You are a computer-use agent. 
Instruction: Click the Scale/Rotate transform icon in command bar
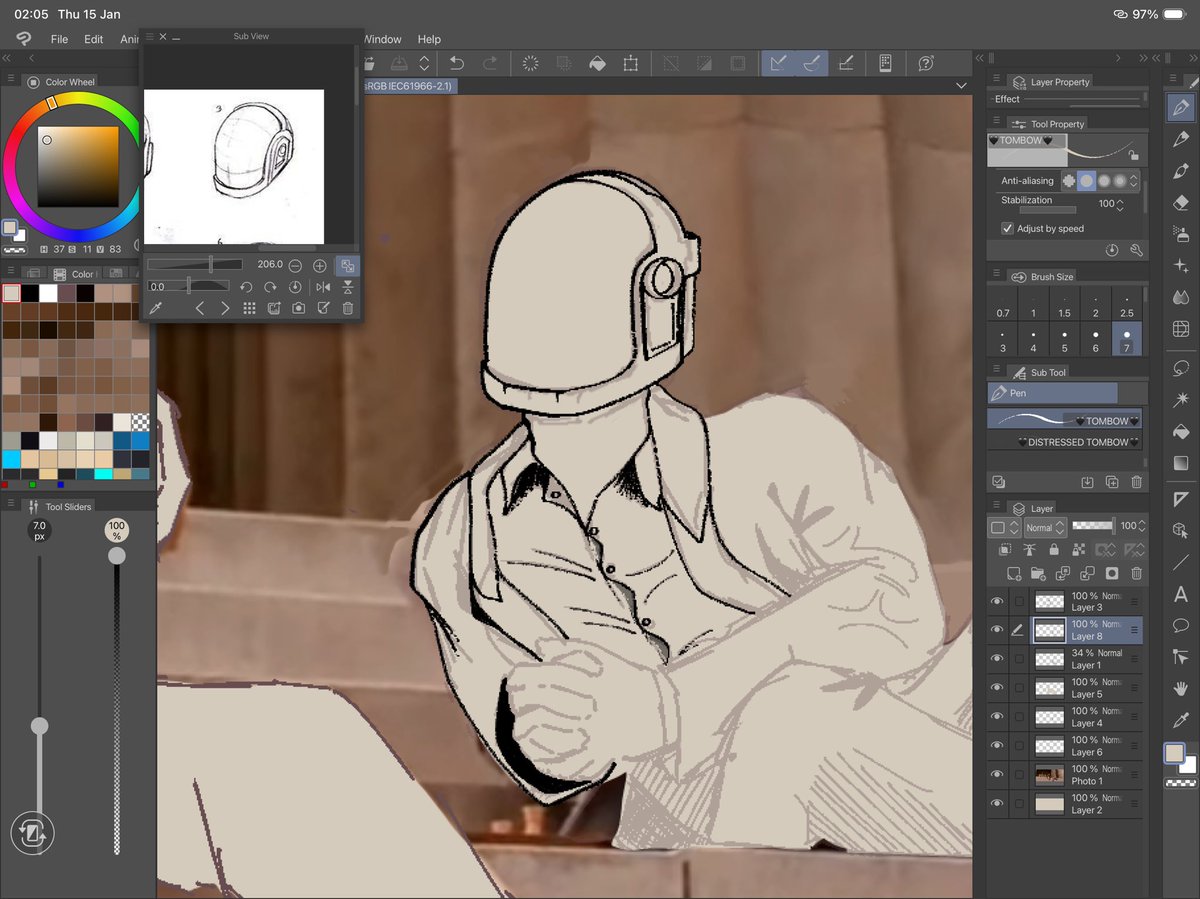coord(631,63)
